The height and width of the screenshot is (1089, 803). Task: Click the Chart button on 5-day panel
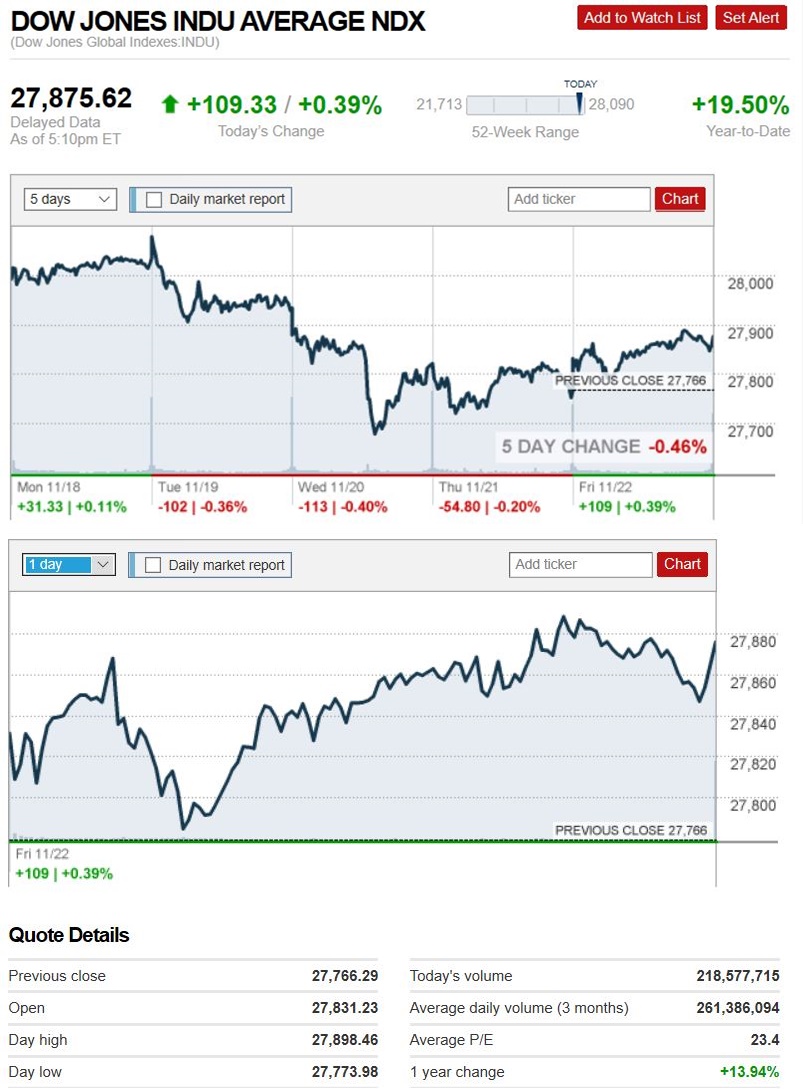point(680,199)
